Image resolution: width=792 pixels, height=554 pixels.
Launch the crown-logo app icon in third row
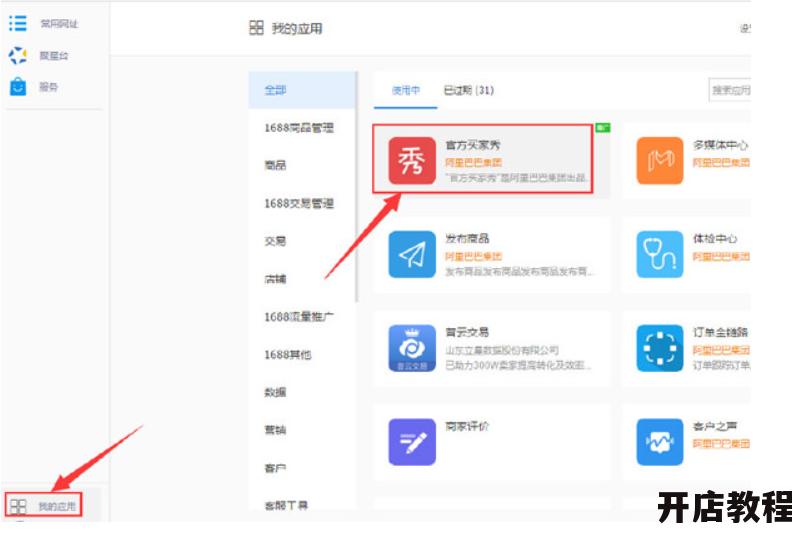(x=412, y=348)
